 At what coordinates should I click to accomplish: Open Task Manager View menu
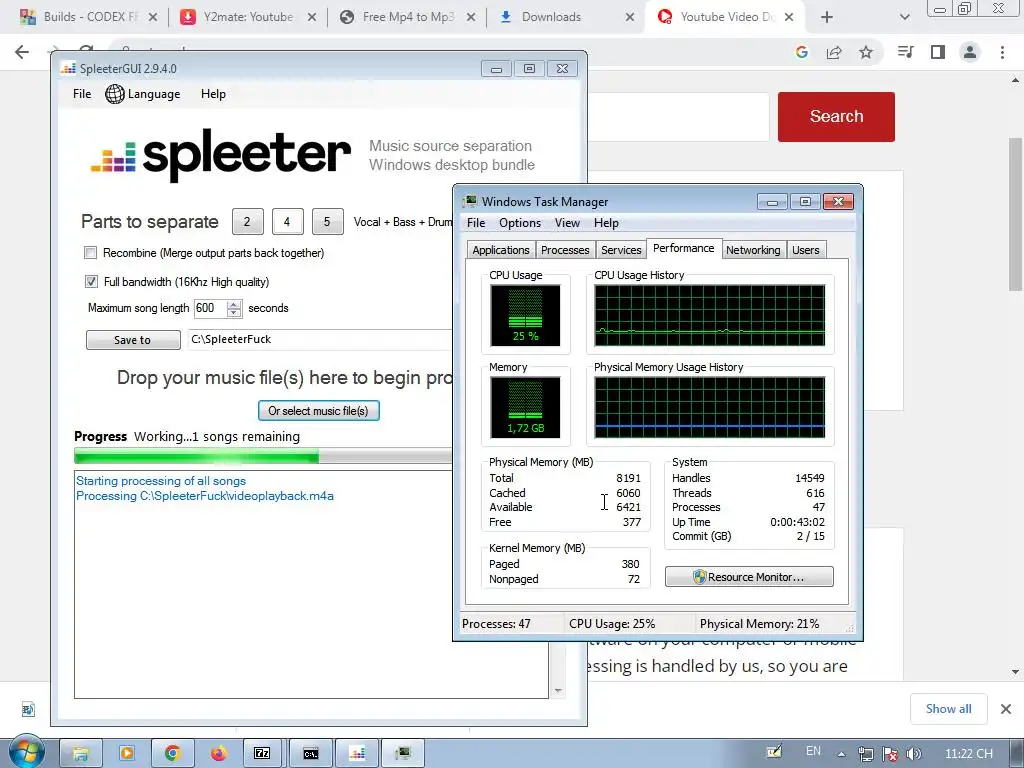567,223
